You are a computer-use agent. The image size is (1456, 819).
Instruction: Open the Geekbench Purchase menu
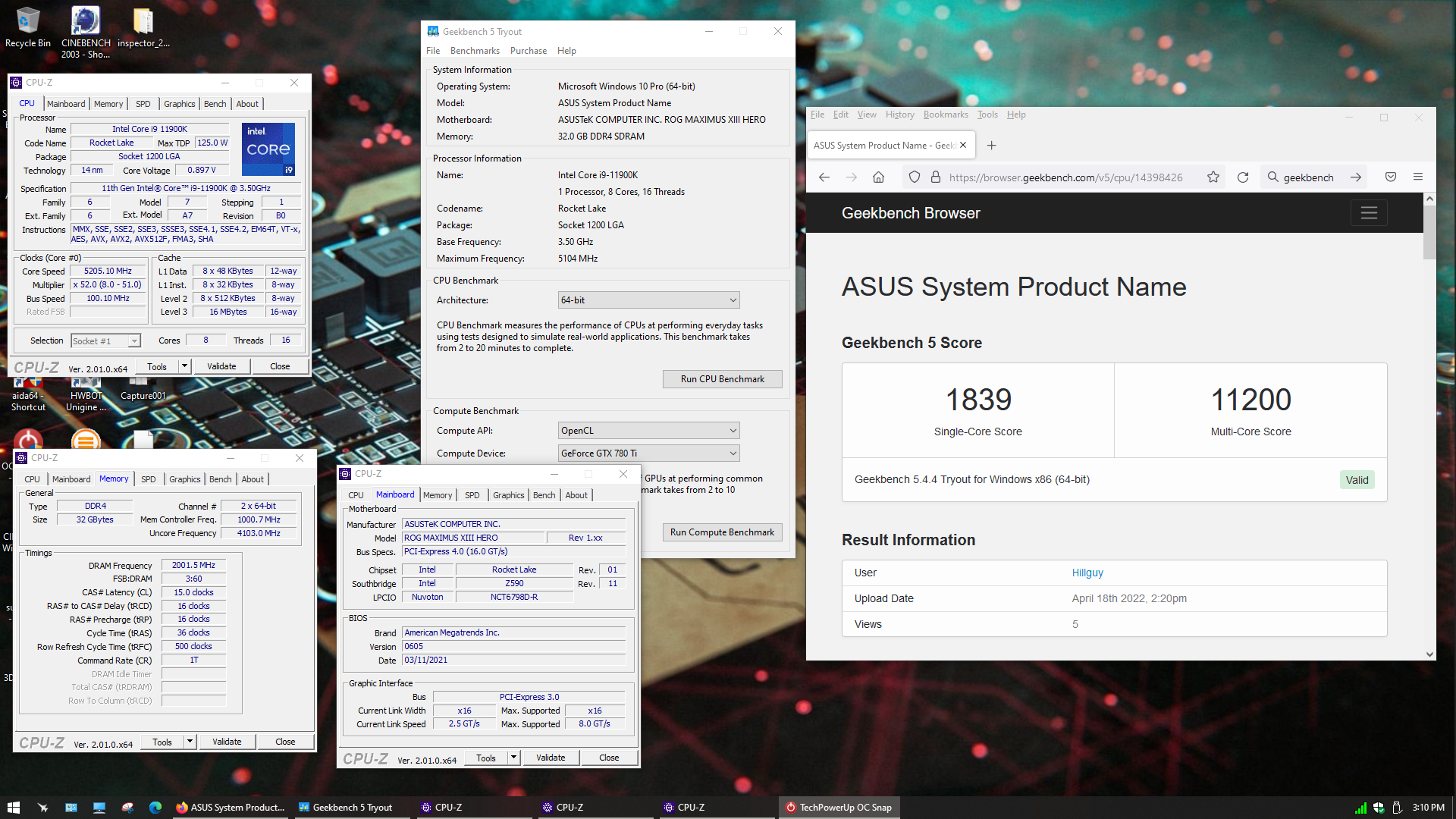pos(529,51)
